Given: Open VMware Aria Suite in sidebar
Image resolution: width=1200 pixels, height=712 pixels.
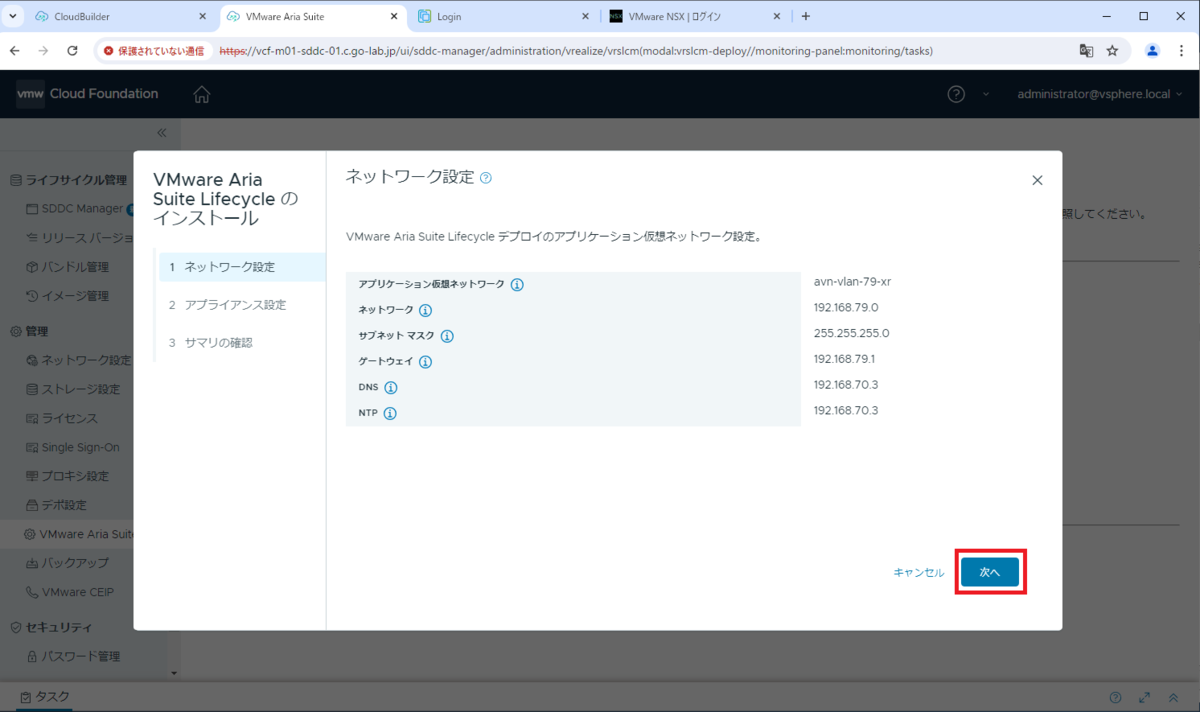Looking at the screenshot, I should coord(79,534).
